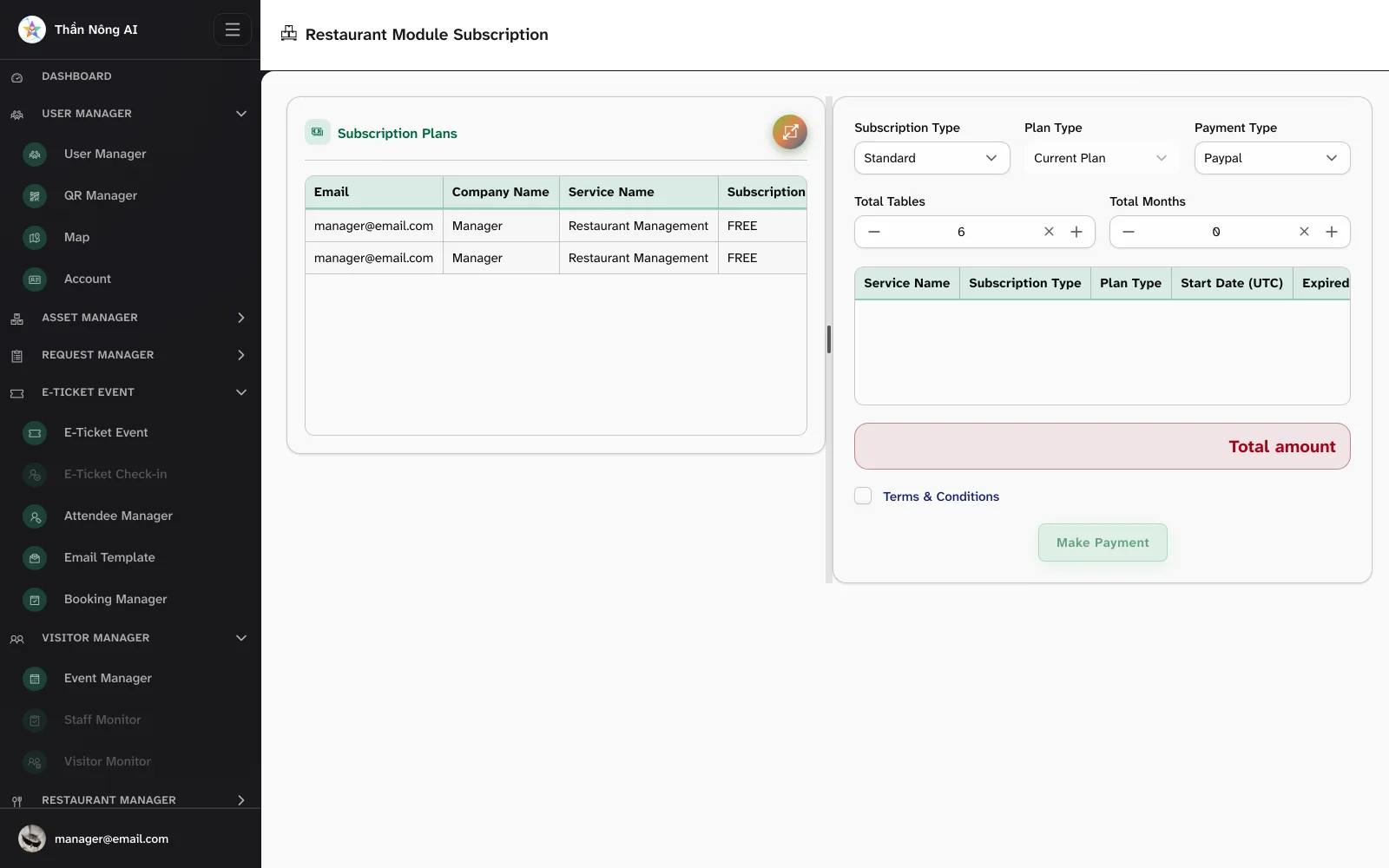Increase Total Tables with plus
Screen dimensions: 1389x868
(1076, 232)
